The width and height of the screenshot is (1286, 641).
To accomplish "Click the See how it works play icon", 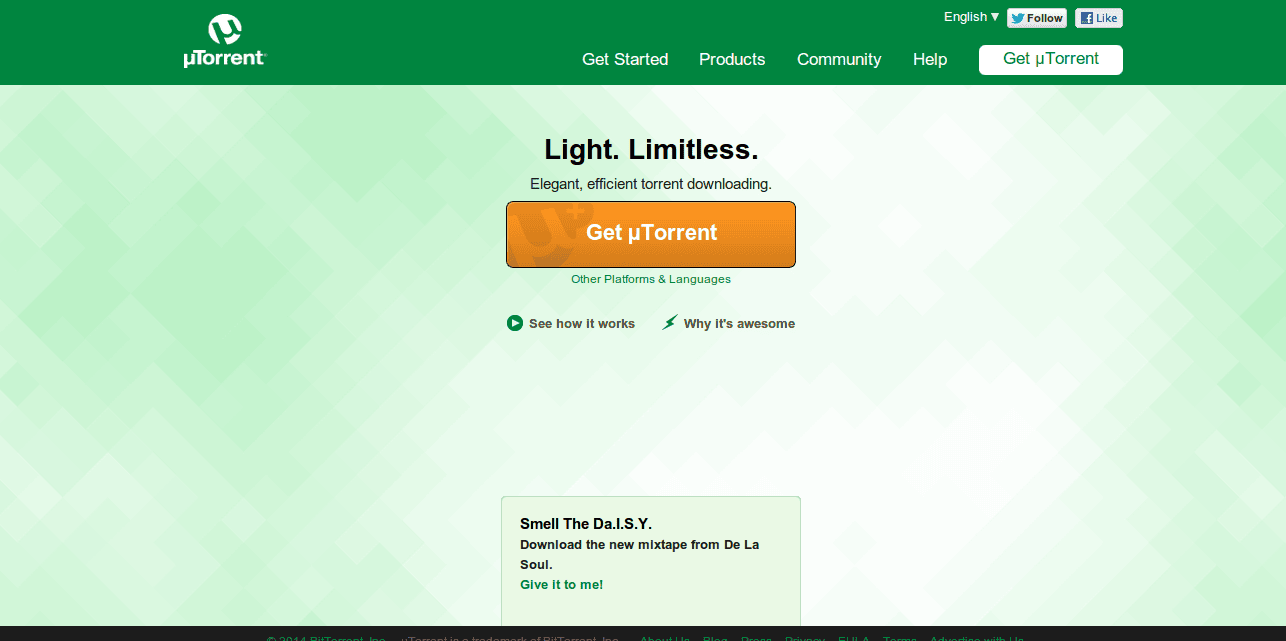I will pyautogui.click(x=515, y=323).
